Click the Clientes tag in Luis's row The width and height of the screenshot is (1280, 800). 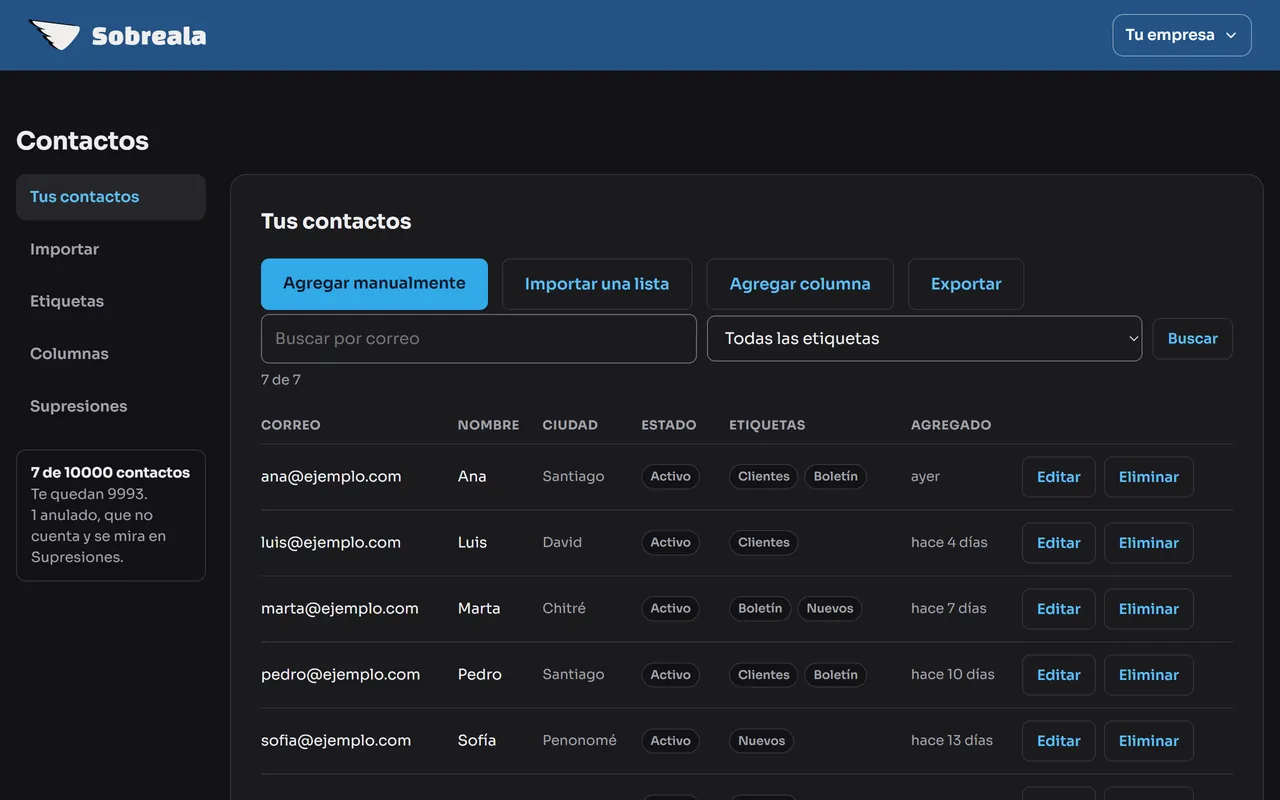[764, 542]
